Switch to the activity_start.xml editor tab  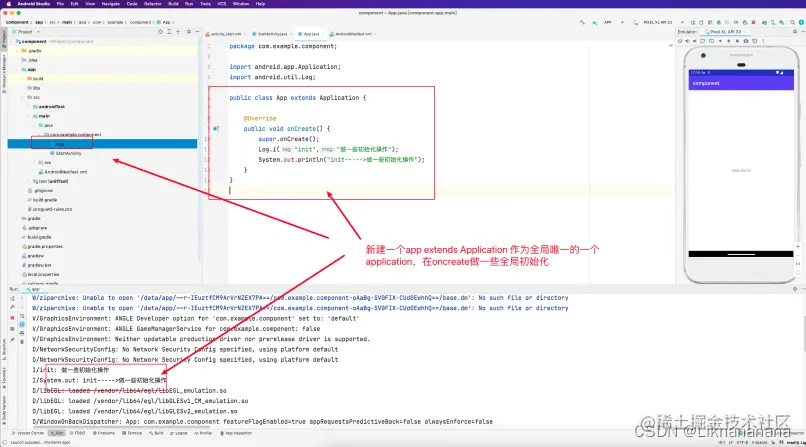[226, 34]
